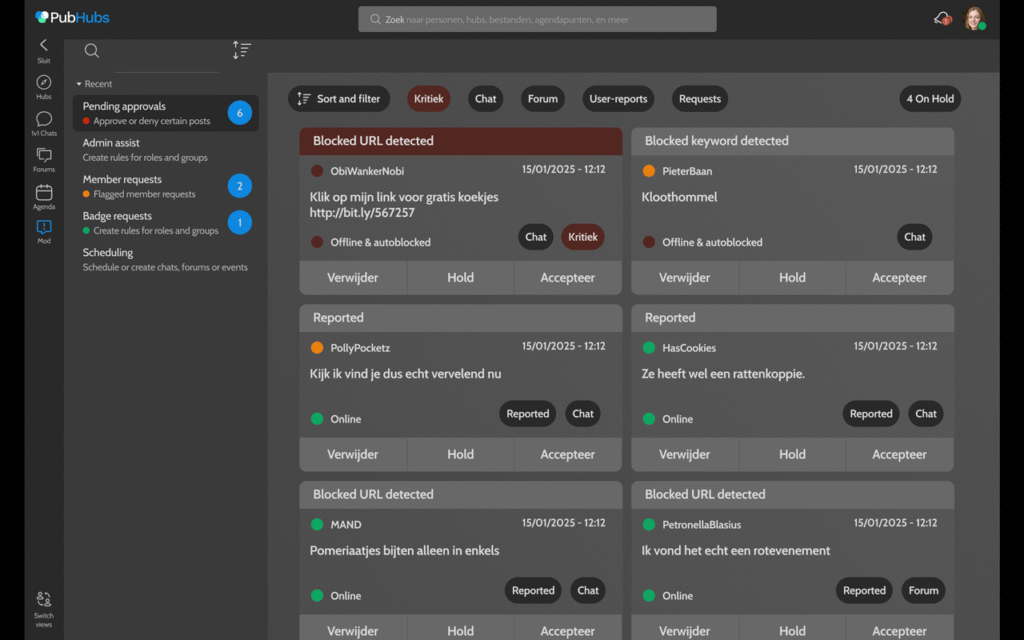
Task: Open the notifications bell
Action: tap(940, 18)
